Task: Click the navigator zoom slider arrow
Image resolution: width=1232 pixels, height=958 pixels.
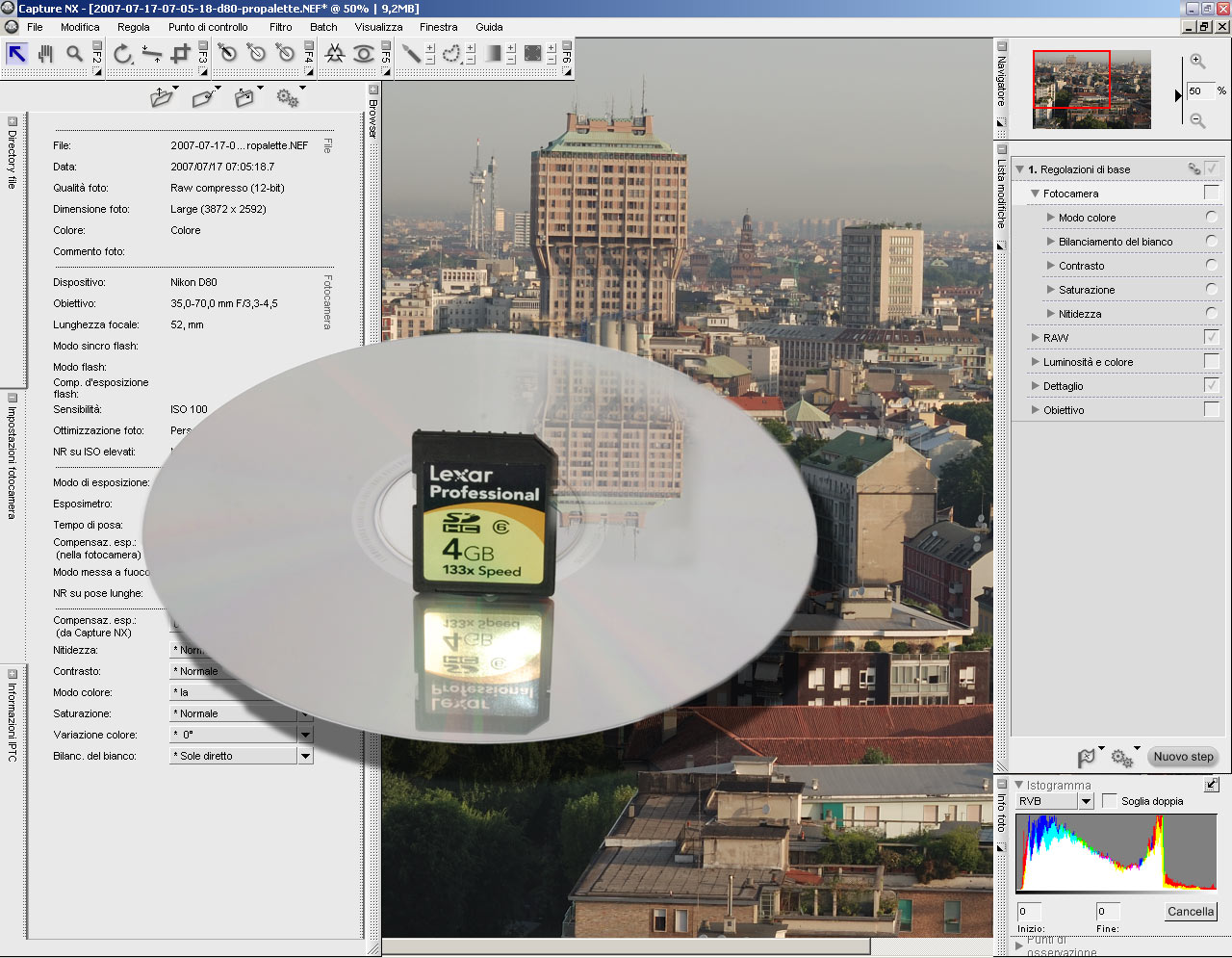Action: (1178, 95)
